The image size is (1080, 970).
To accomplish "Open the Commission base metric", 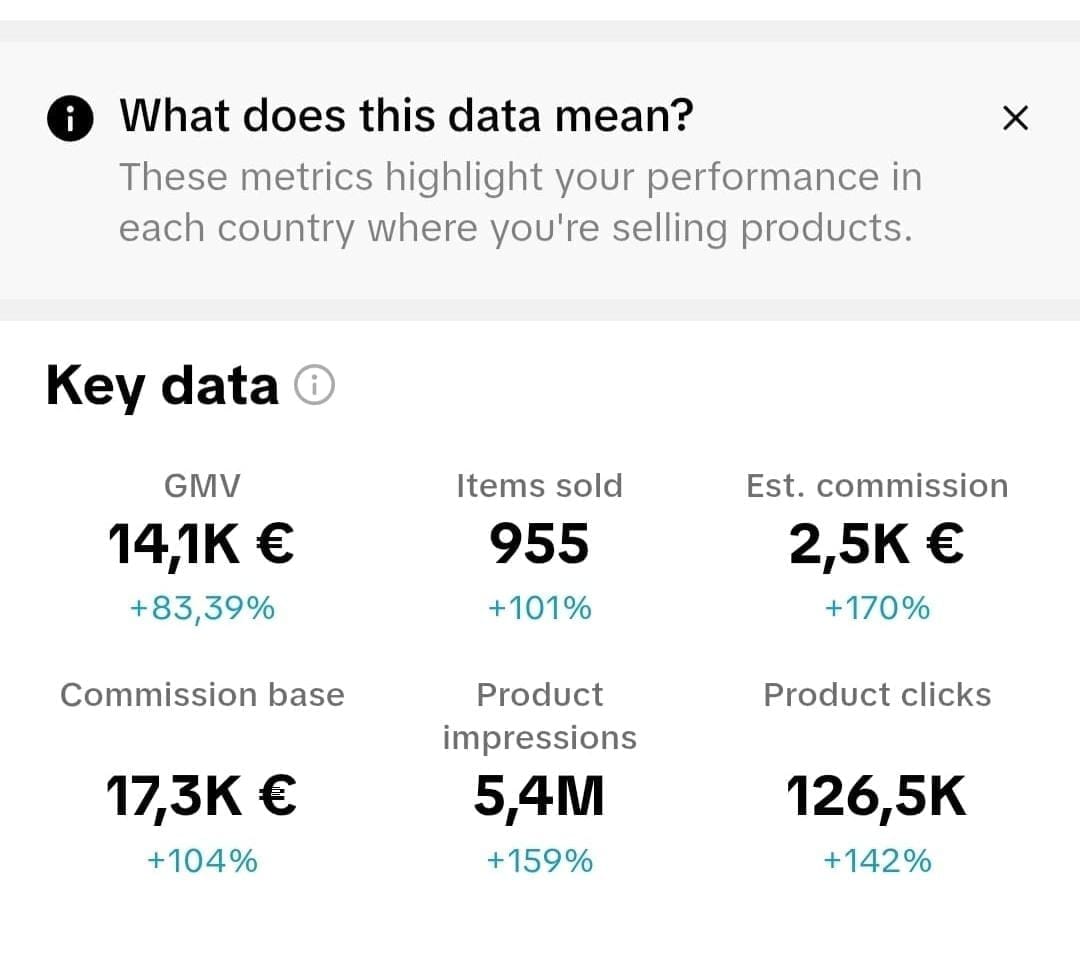I will click(202, 695).
